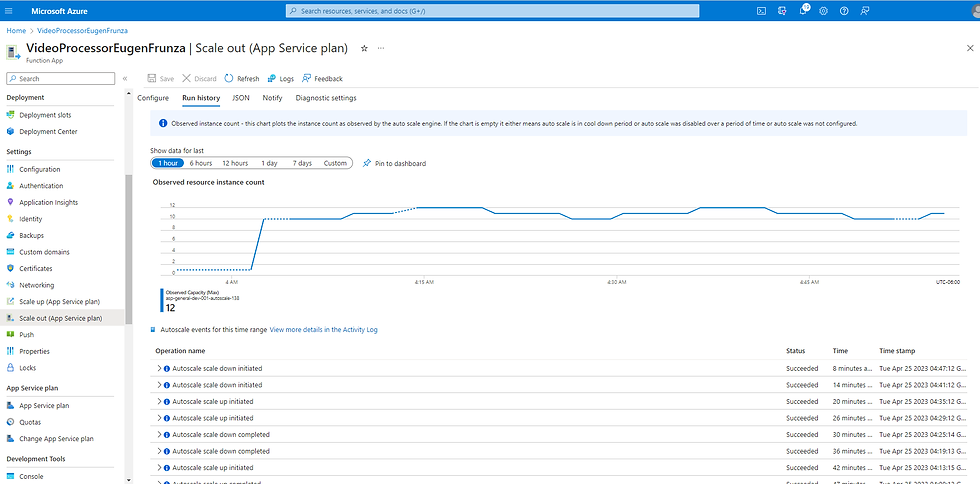Click the VideoProcessorEugenFrunza breadcrumb link
The width and height of the screenshot is (980, 484).
coord(82,31)
